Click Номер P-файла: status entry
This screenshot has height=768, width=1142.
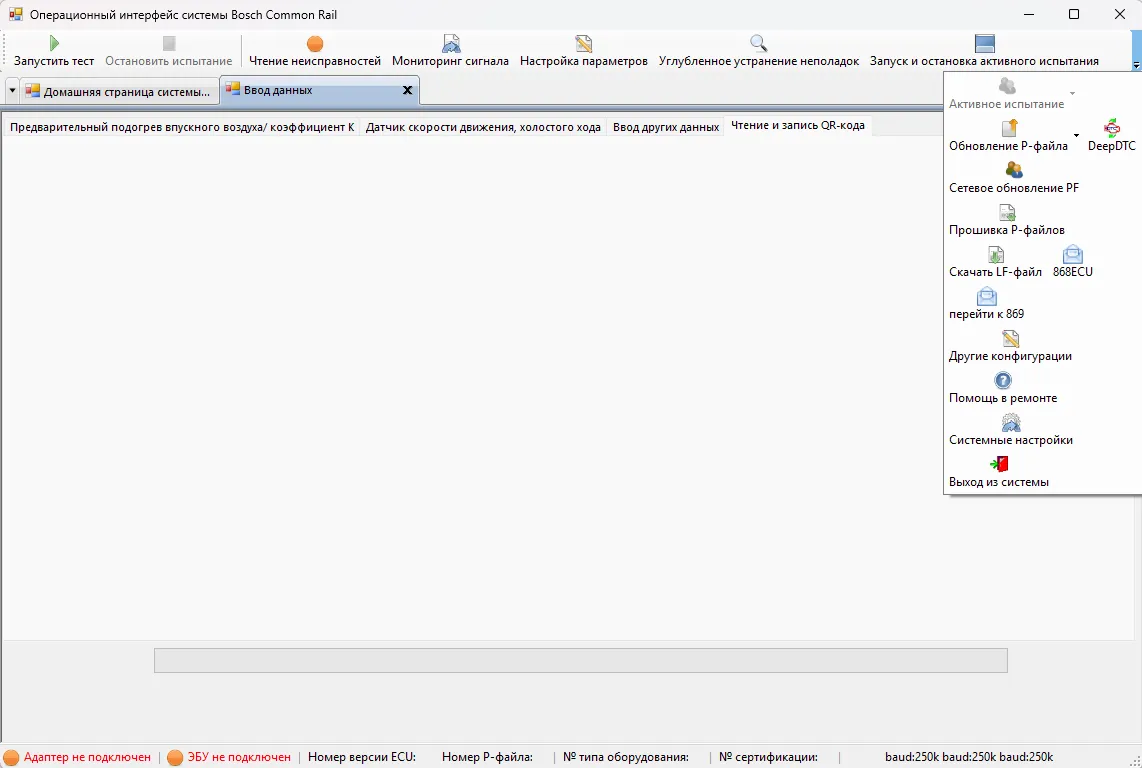click(487, 758)
